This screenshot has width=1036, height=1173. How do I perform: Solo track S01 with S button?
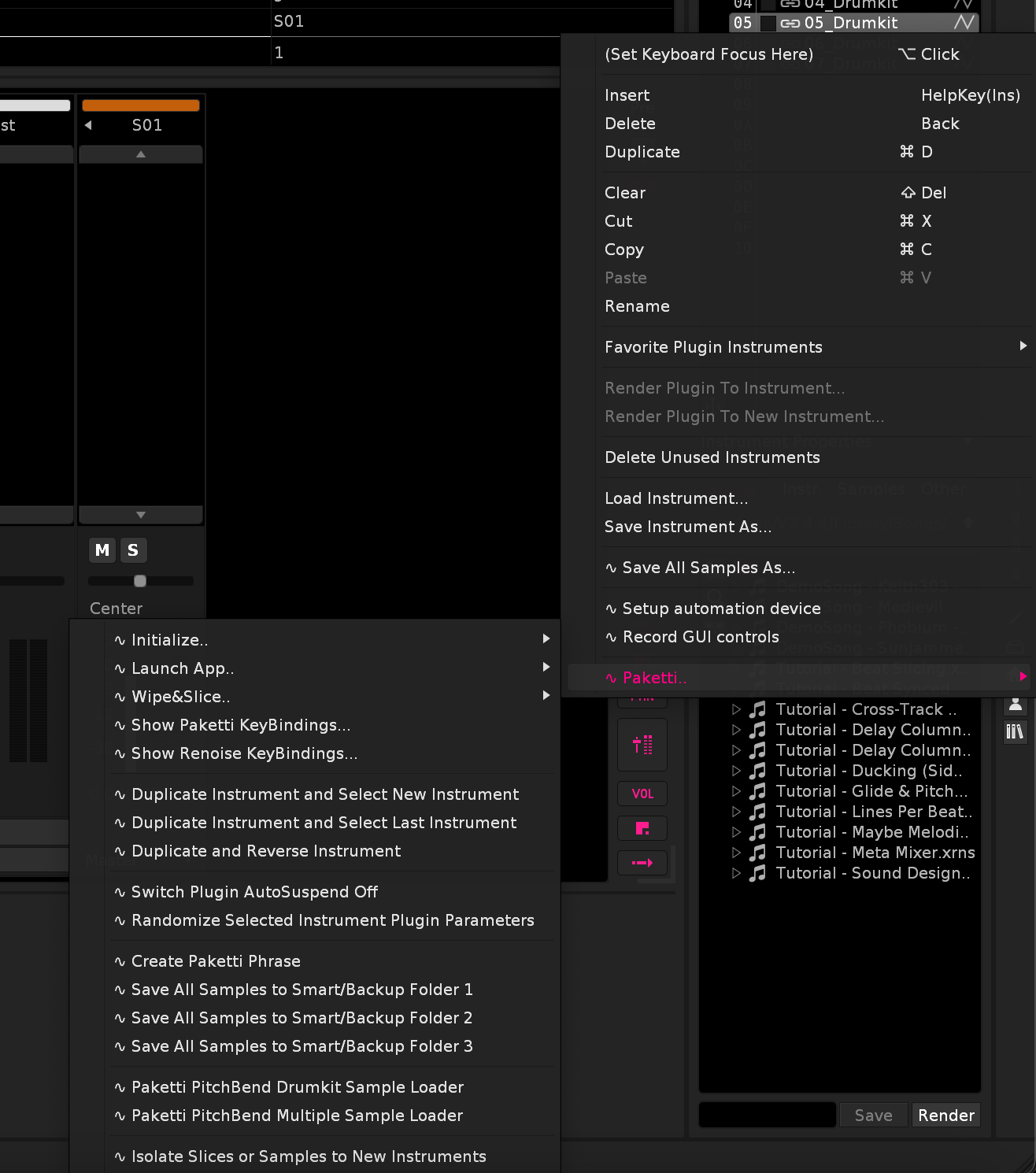(133, 550)
